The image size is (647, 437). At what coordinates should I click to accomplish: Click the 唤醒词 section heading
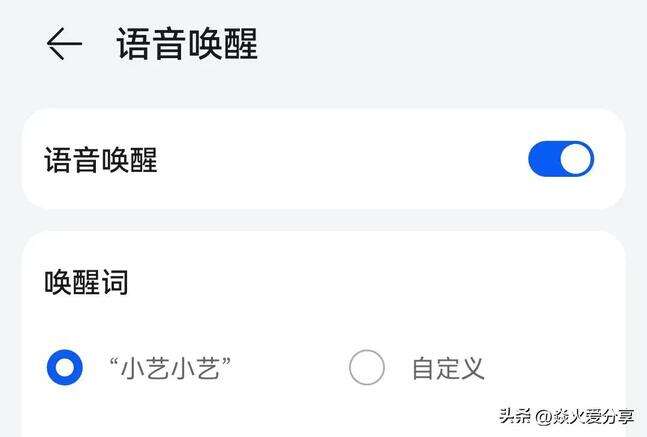(x=87, y=283)
